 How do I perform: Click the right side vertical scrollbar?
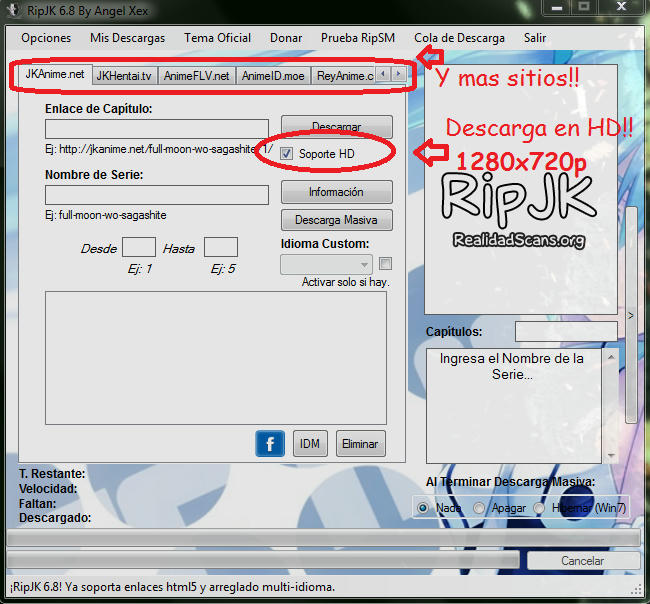631,315
